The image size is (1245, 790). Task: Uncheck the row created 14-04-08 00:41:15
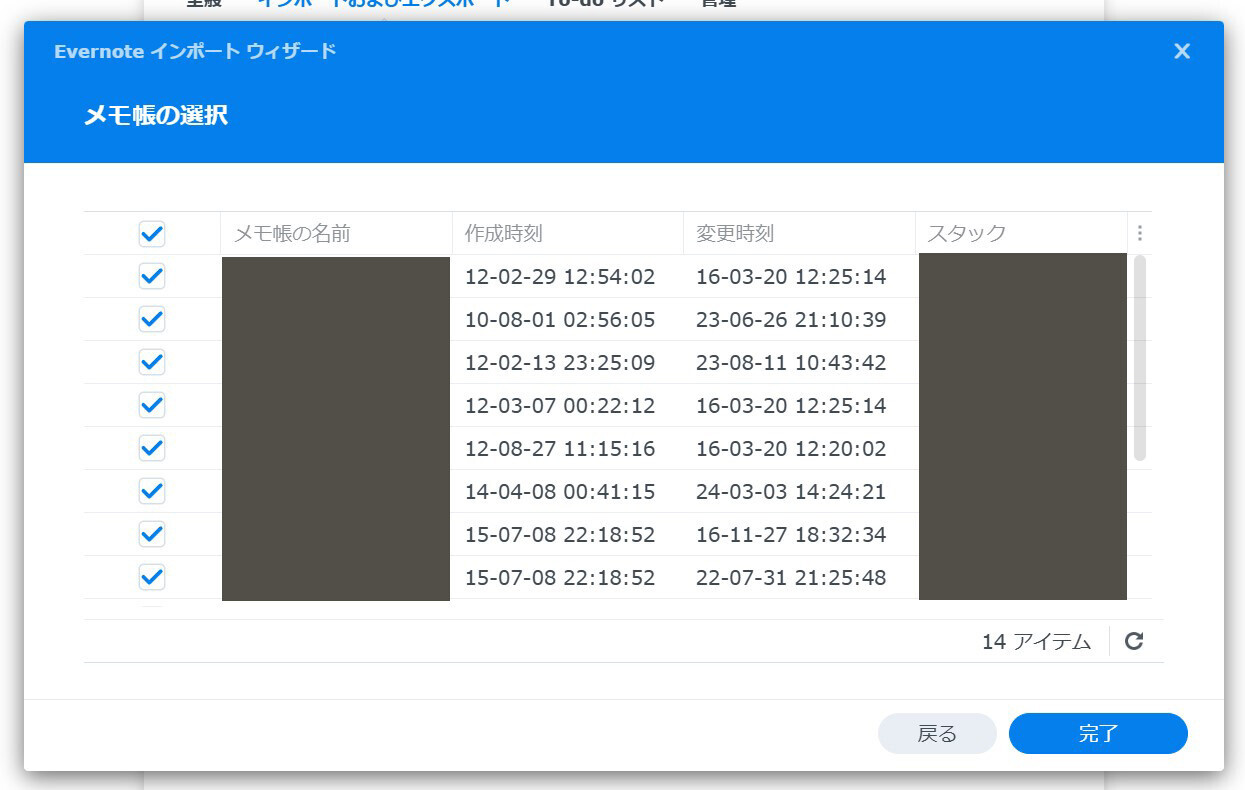pos(152,491)
